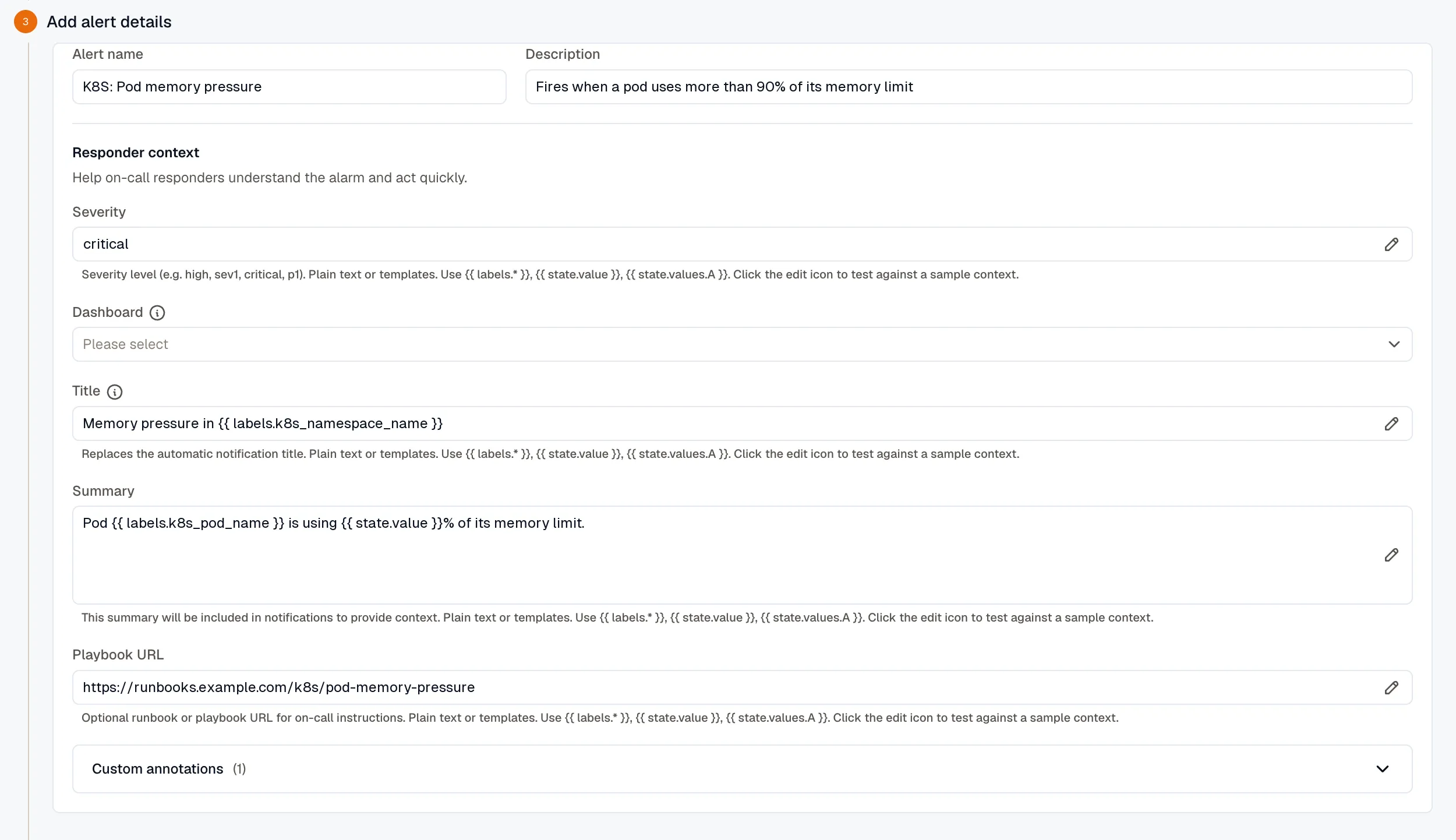
Task: Open the Playbook URL edit pencil
Action: pos(1391,687)
